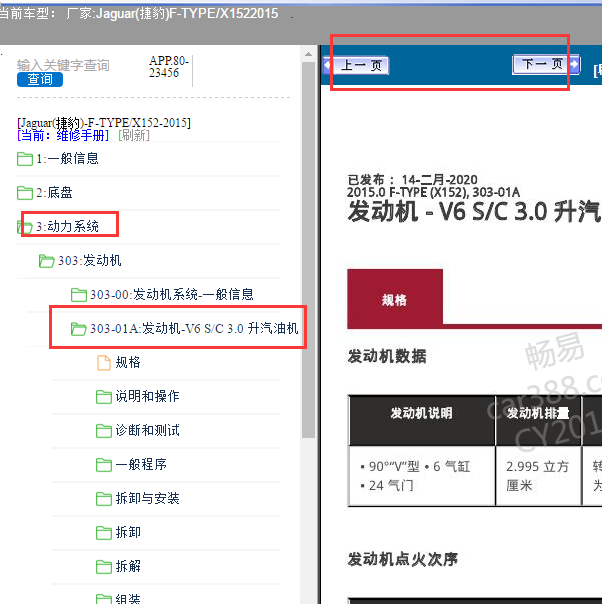Click the 下一页 next page button
The width and height of the screenshot is (602, 604).
point(546,64)
